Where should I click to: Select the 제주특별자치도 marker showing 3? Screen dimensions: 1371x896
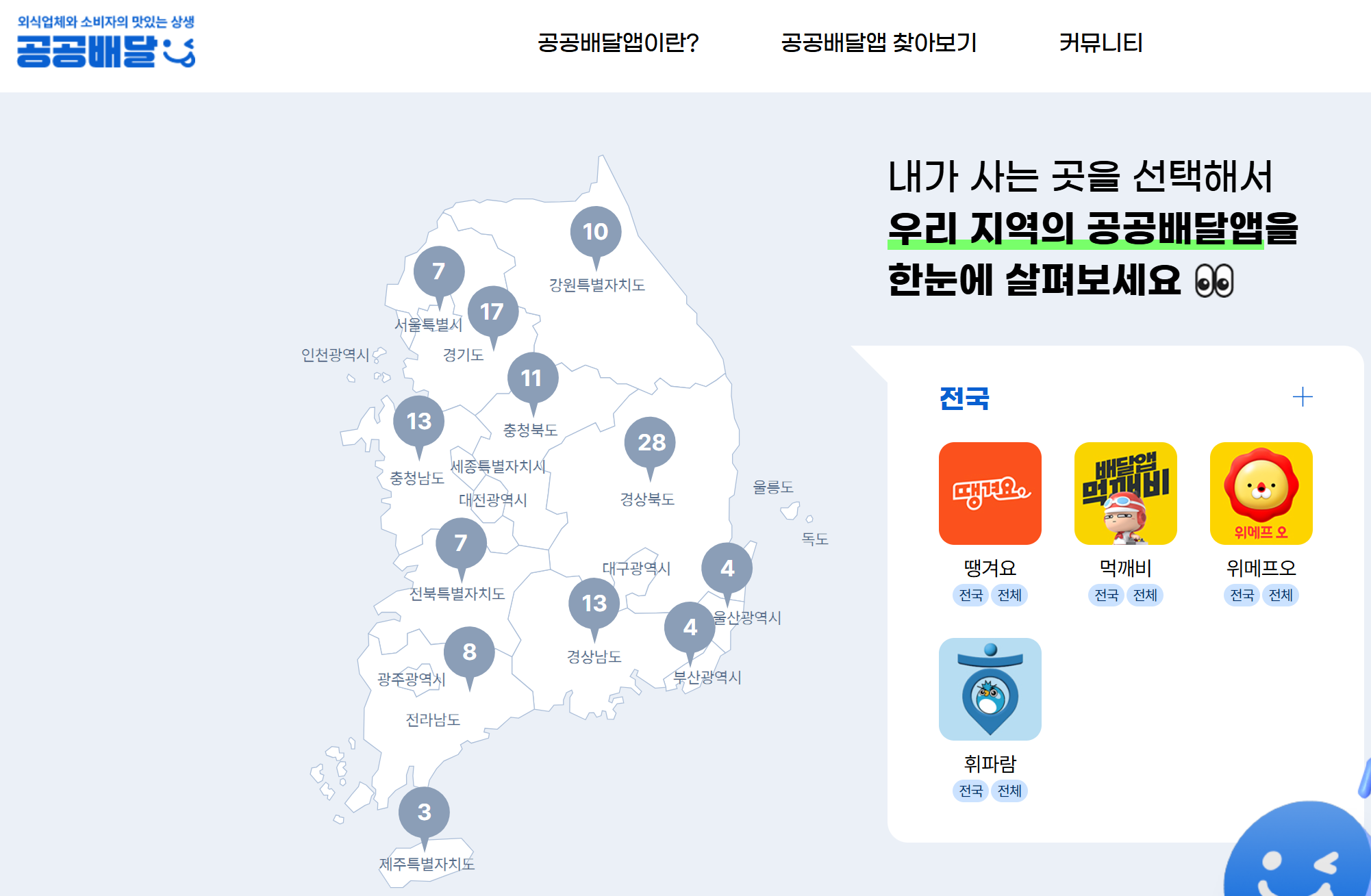tap(424, 812)
